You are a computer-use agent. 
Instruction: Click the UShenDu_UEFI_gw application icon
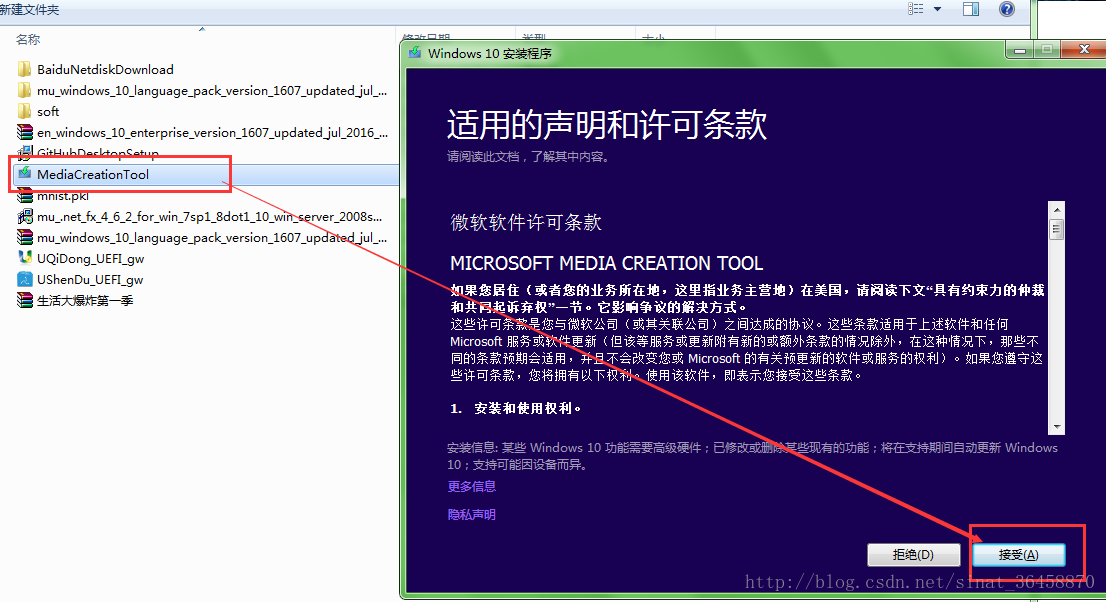pyautogui.click(x=25, y=279)
